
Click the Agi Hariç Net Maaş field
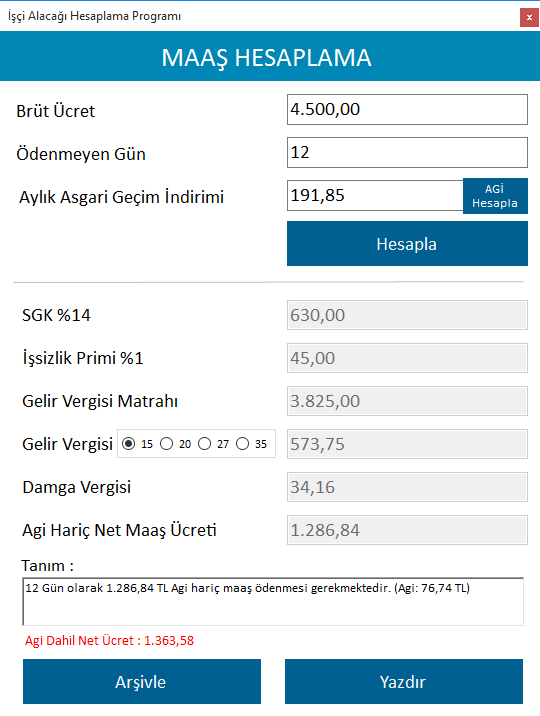coord(407,530)
